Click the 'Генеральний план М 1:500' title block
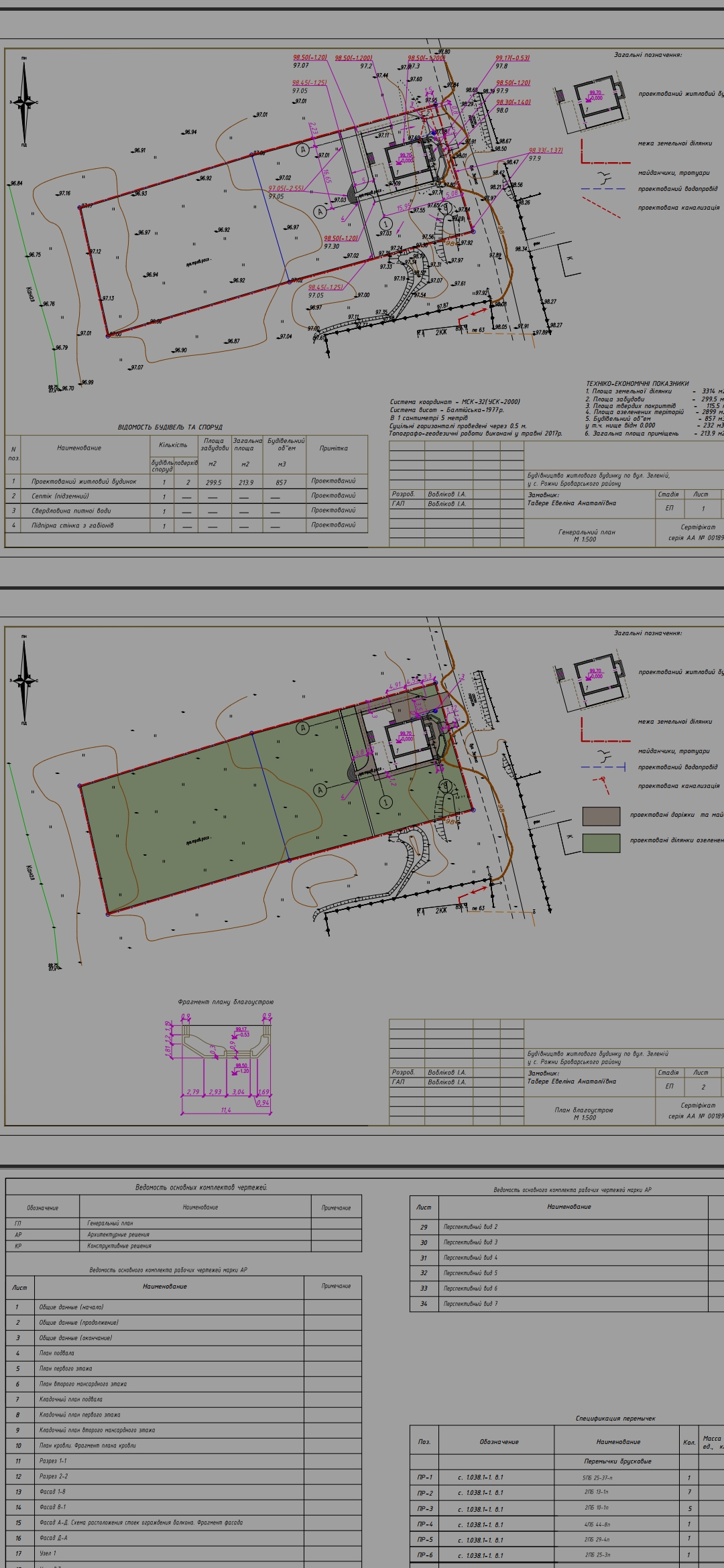This screenshot has height=1568, width=724. (587, 535)
